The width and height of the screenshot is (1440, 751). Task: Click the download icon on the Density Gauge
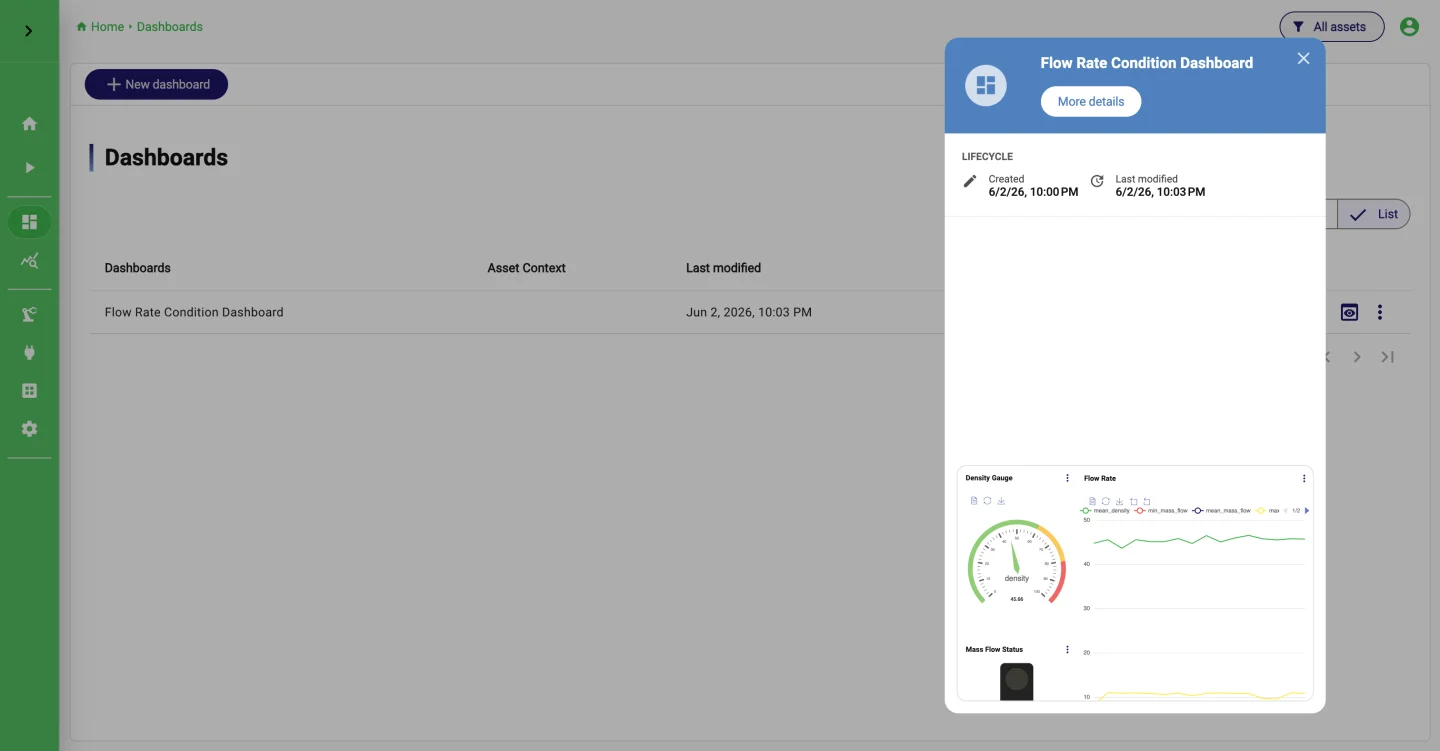point(1001,501)
